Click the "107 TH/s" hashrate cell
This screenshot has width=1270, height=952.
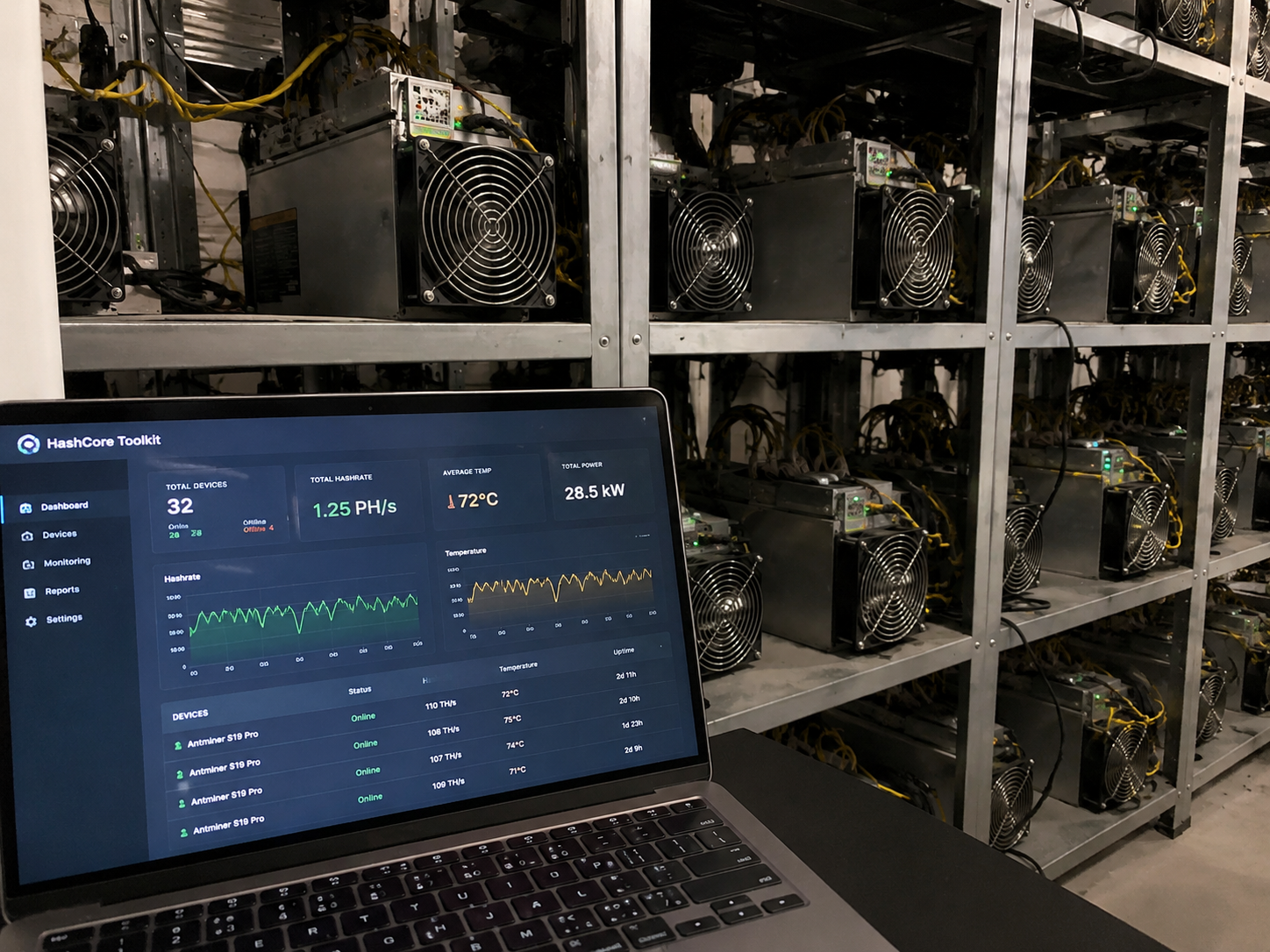pyautogui.click(x=446, y=757)
